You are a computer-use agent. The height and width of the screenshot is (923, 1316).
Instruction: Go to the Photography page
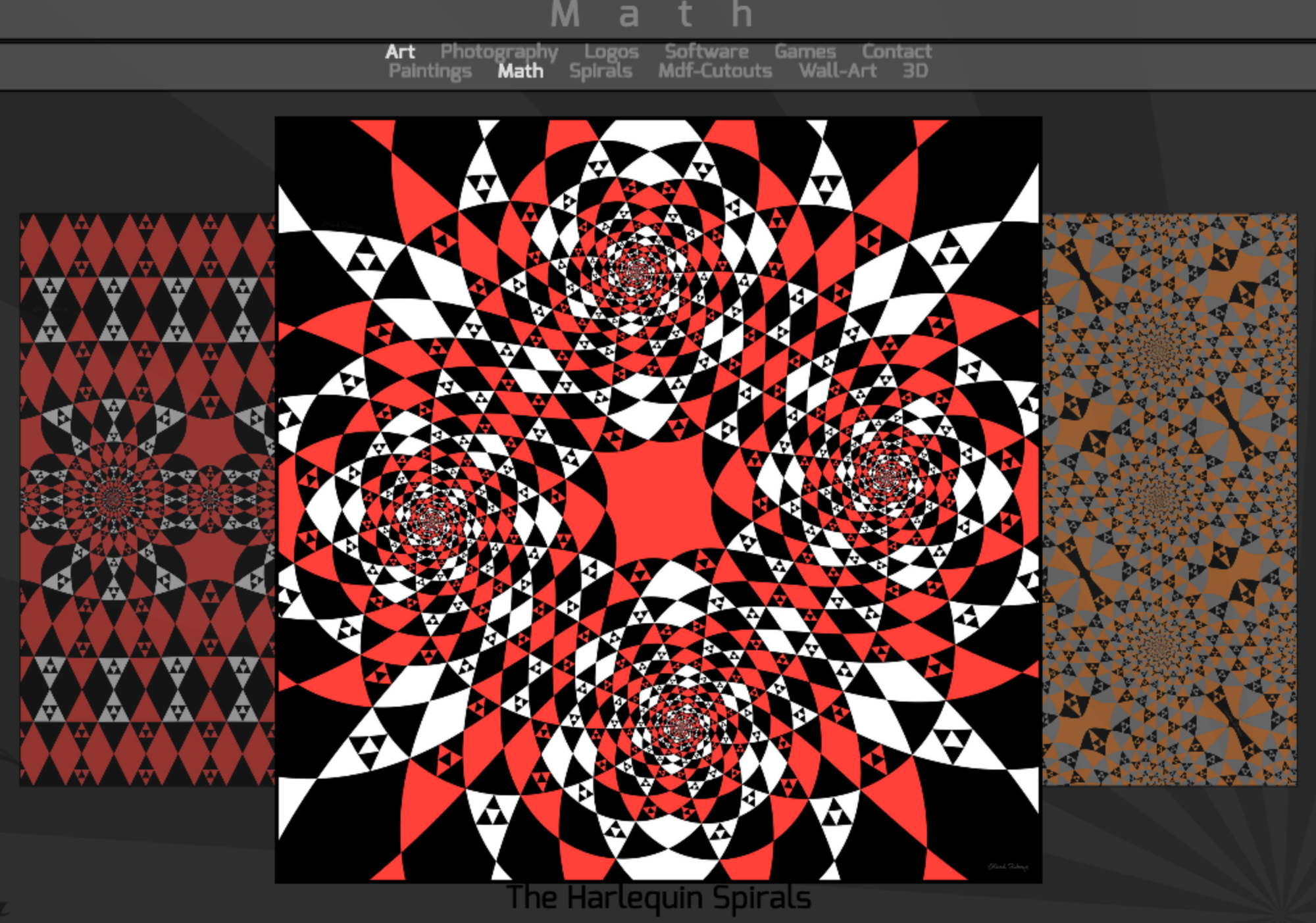click(499, 51)
